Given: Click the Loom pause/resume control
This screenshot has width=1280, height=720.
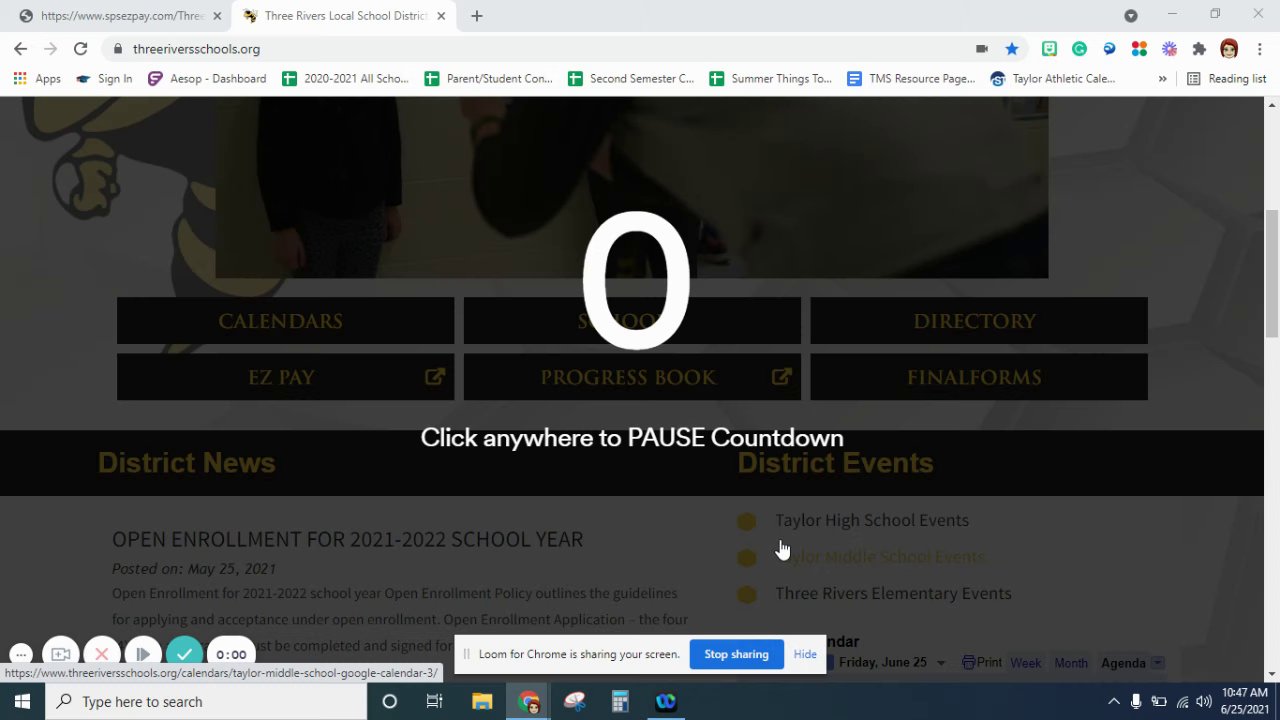Looking at the screenshot, I should [143, 654].
